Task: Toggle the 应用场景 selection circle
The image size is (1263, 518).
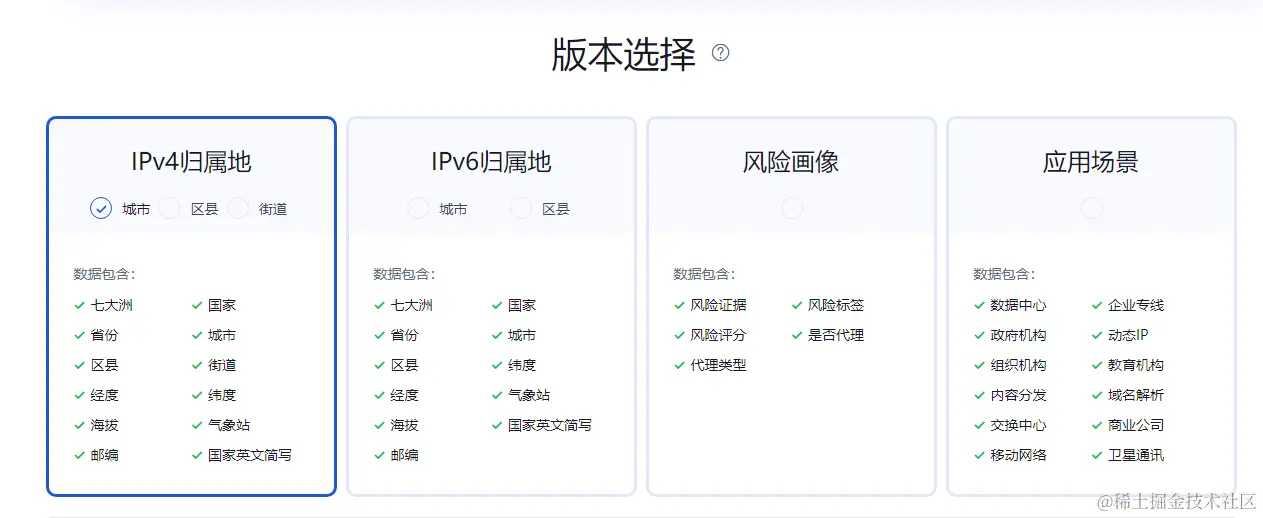Action: (1092, 208)
